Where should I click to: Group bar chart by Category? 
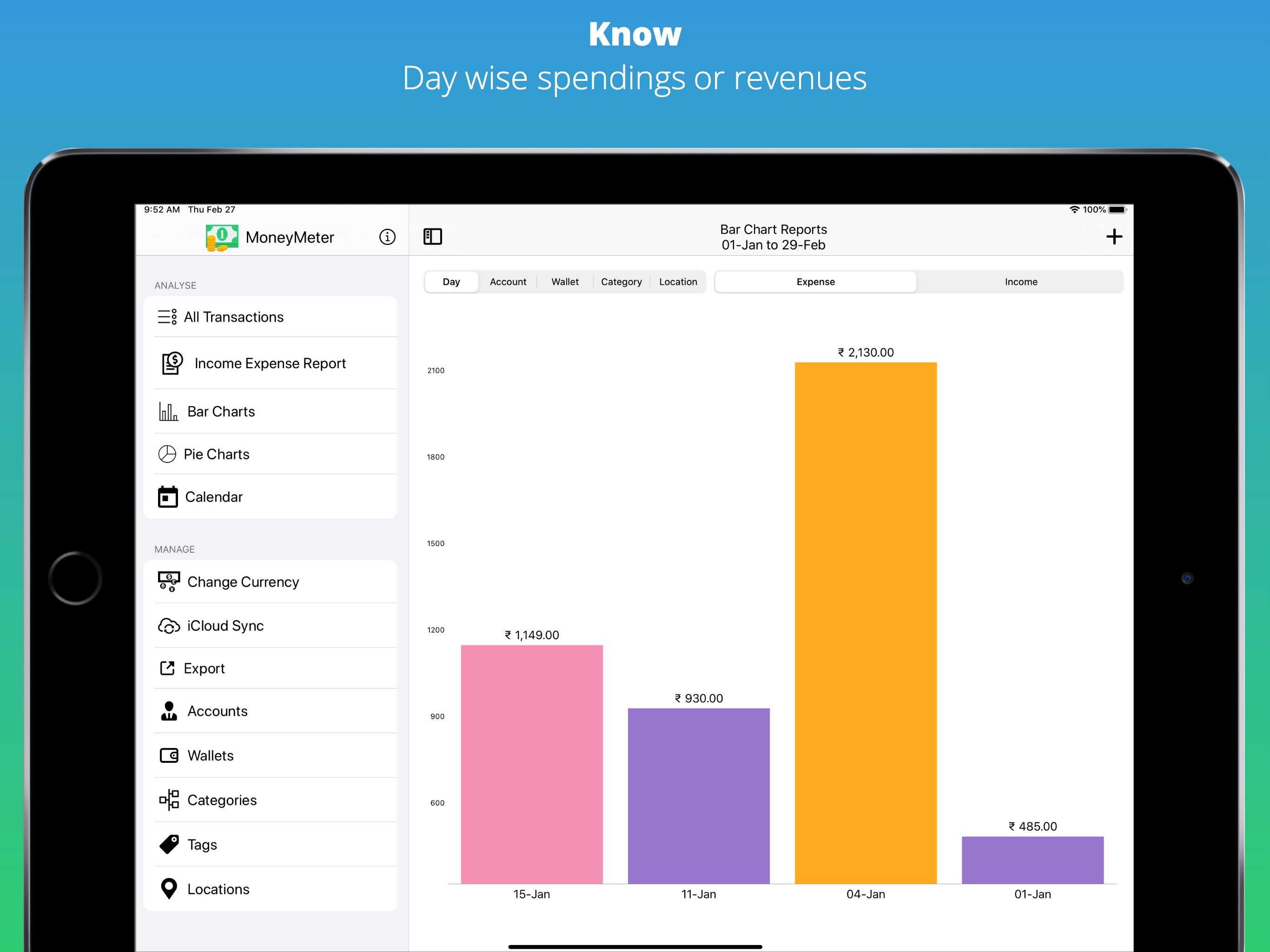(x=621, y=282)
